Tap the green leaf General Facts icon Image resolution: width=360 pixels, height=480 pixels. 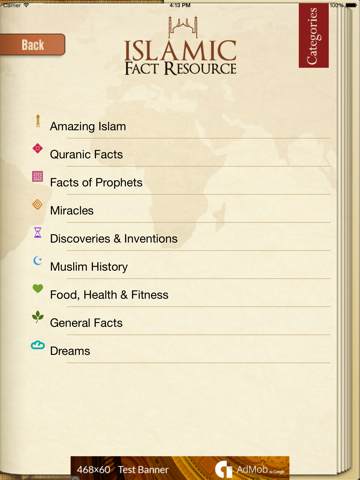(38, 316)
